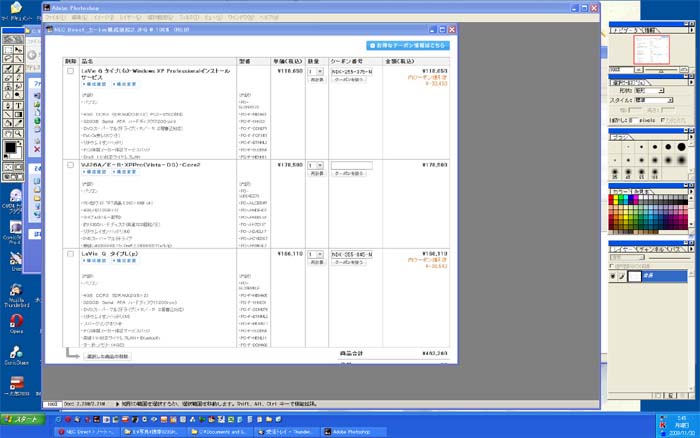The width and height of the screenshot is (700, 438).
Task: Open the スタイル style dropdown
Action: pos(654,100)
